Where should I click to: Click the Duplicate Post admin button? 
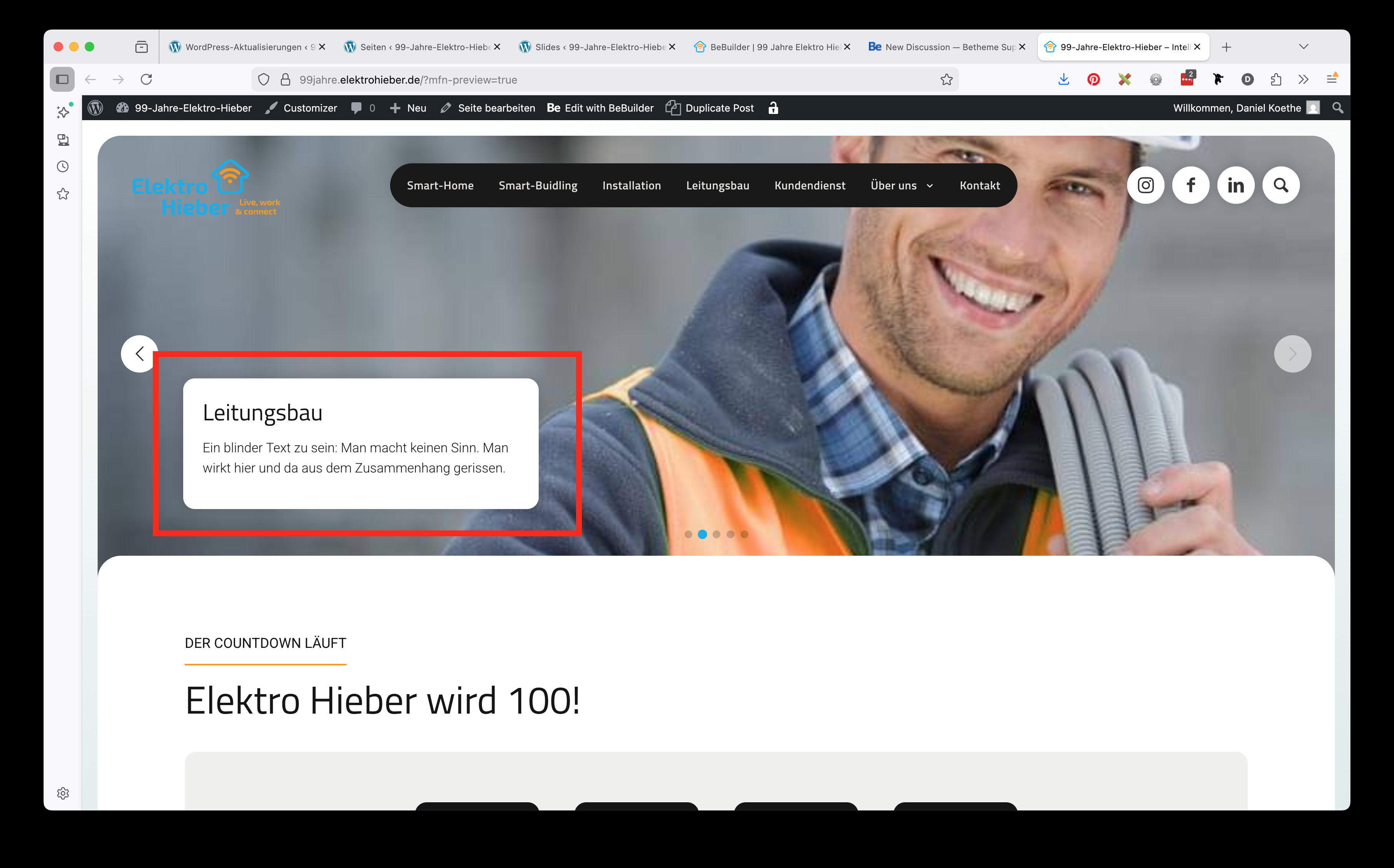[x=709, y=108]
